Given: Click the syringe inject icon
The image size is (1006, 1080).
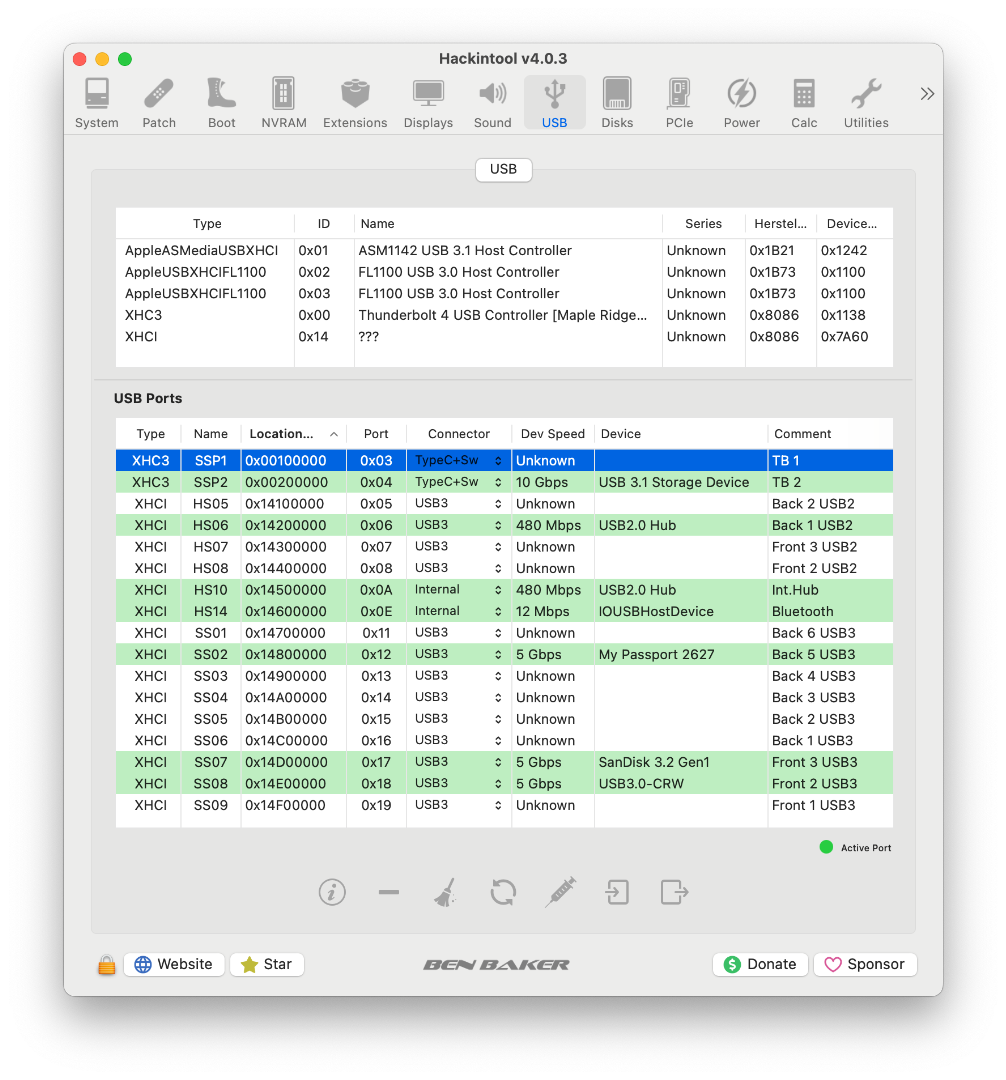Looking at the screenshot, I should 560,892.
